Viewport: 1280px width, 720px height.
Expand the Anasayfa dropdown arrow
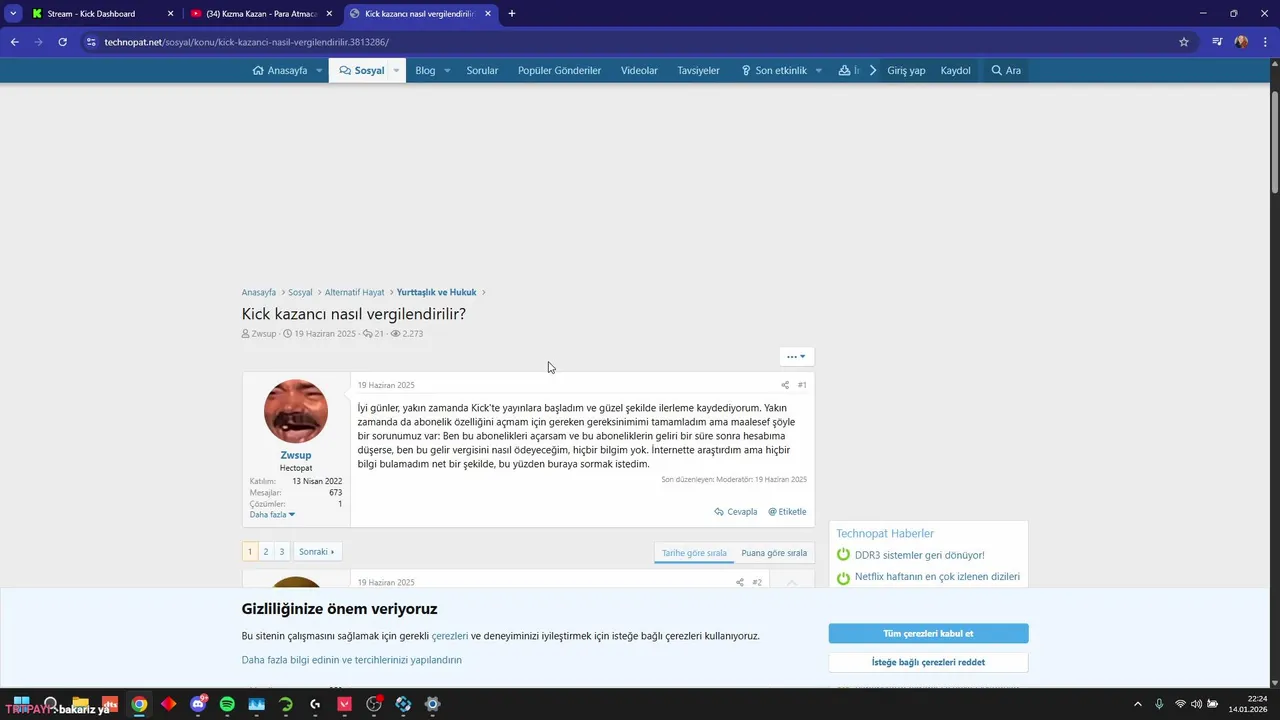319,71
